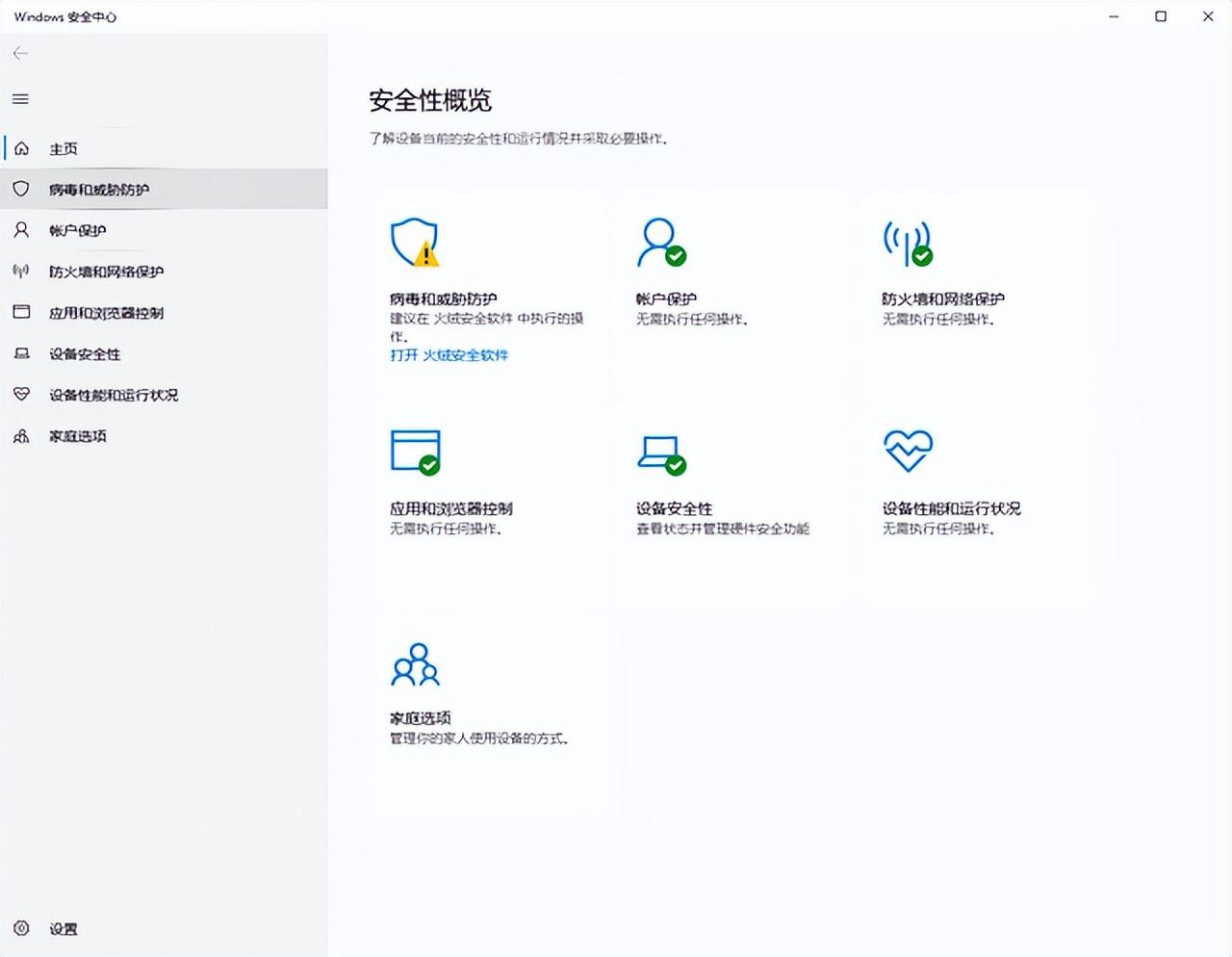Click the 病毒和威胁防护 card title
Viewport: 1232px width, 957px height.
pos(444,298)
